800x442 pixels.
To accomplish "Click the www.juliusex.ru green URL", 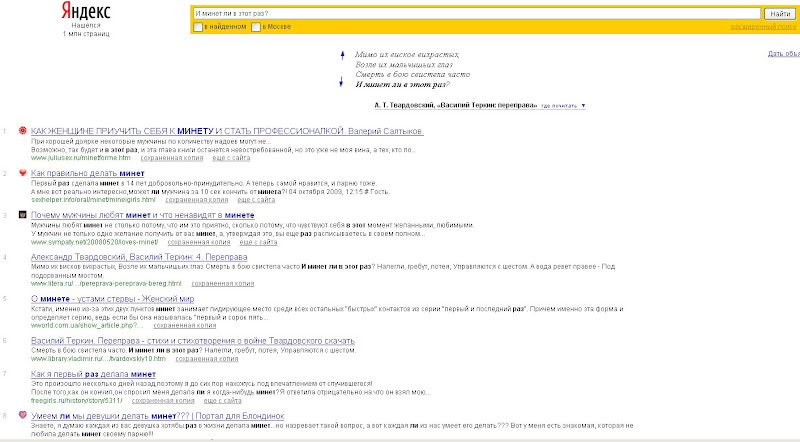I will coord(81,158).
